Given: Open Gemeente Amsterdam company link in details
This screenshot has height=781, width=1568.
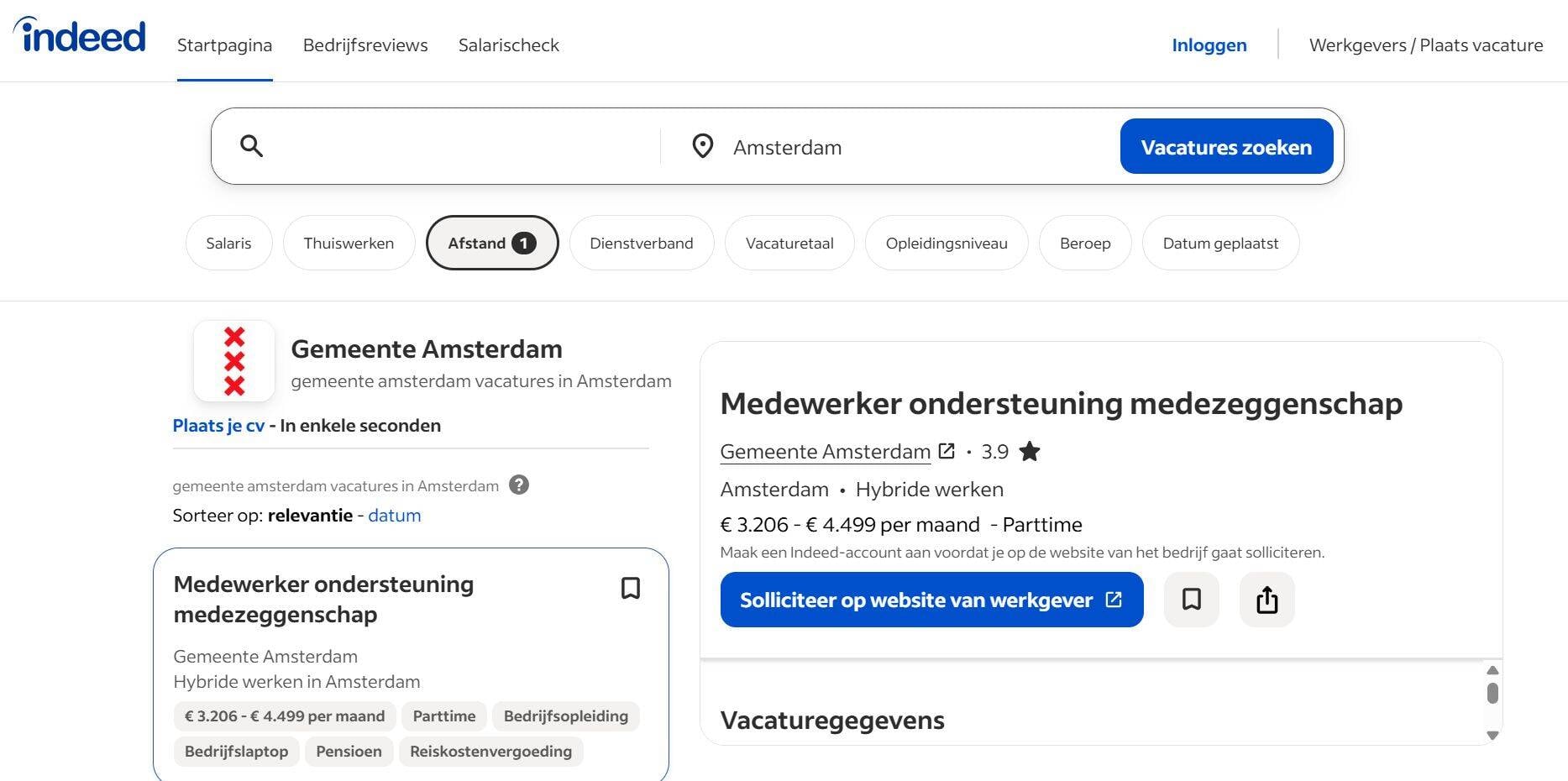Looking at the screenshot, I should pyautogui.click(x=826, y=451).
